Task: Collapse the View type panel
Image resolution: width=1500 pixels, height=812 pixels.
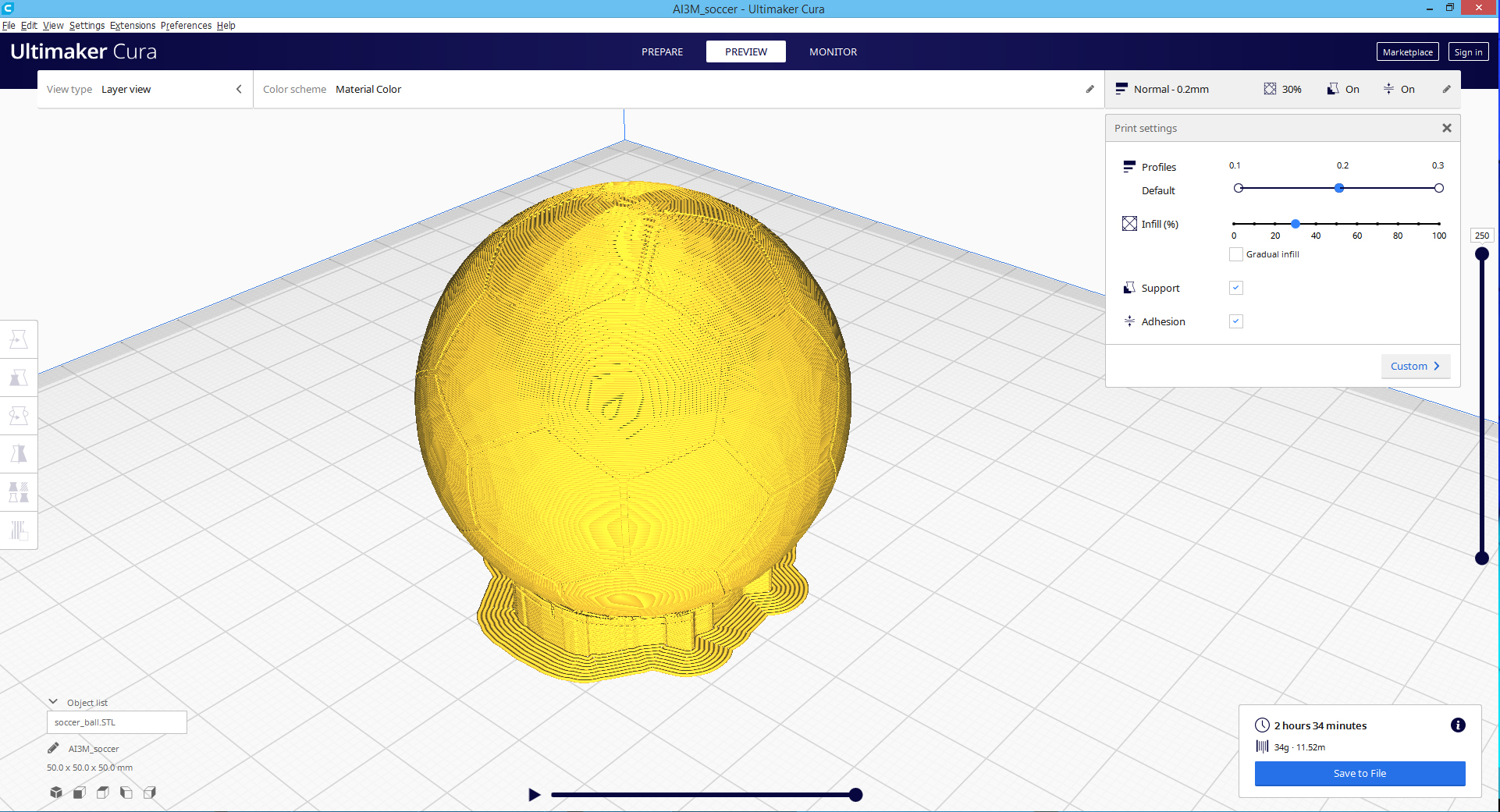Action: pyautogui.click(x=239, y=89)
